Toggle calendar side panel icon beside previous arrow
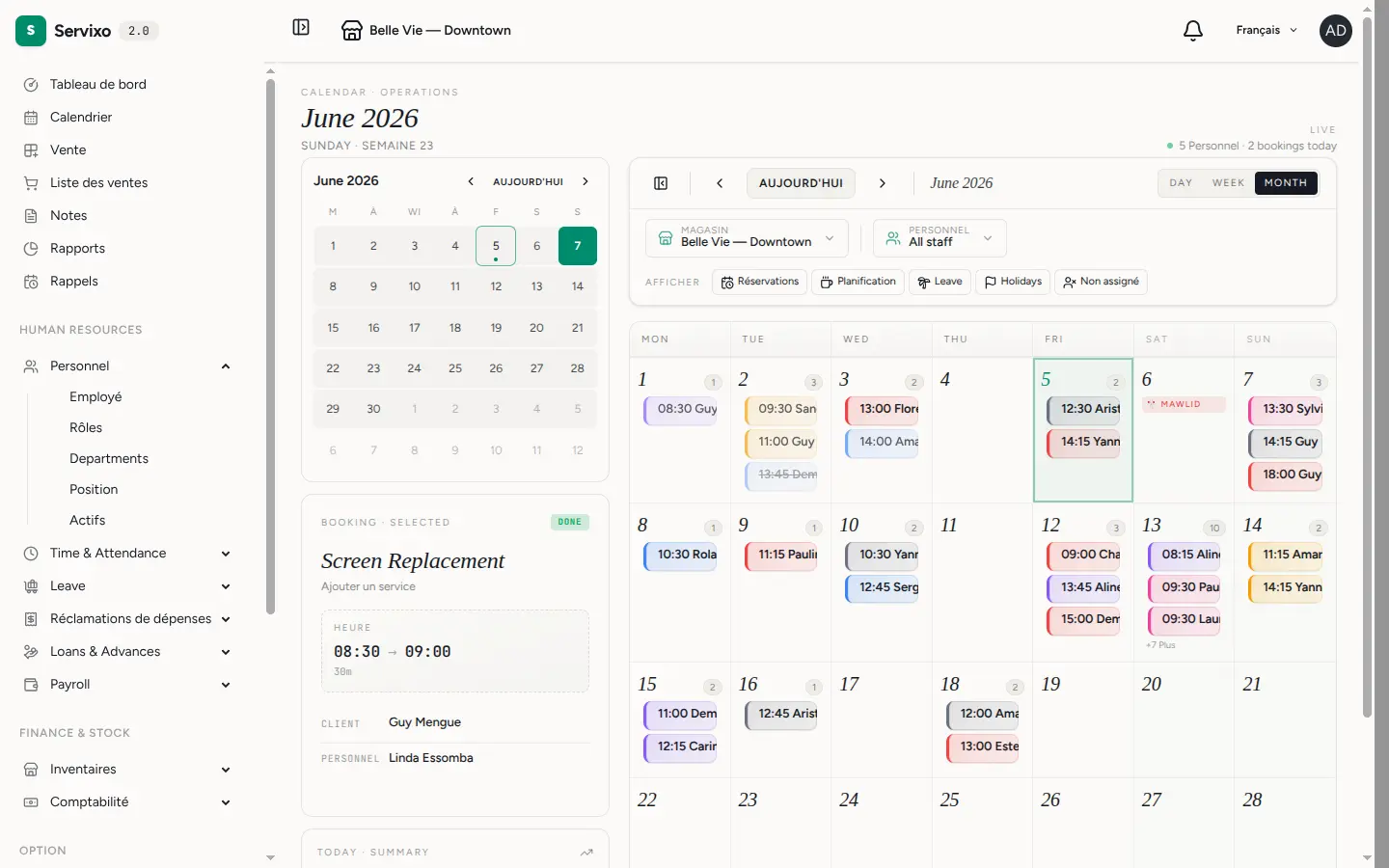1389x868 pixels. 661,183
